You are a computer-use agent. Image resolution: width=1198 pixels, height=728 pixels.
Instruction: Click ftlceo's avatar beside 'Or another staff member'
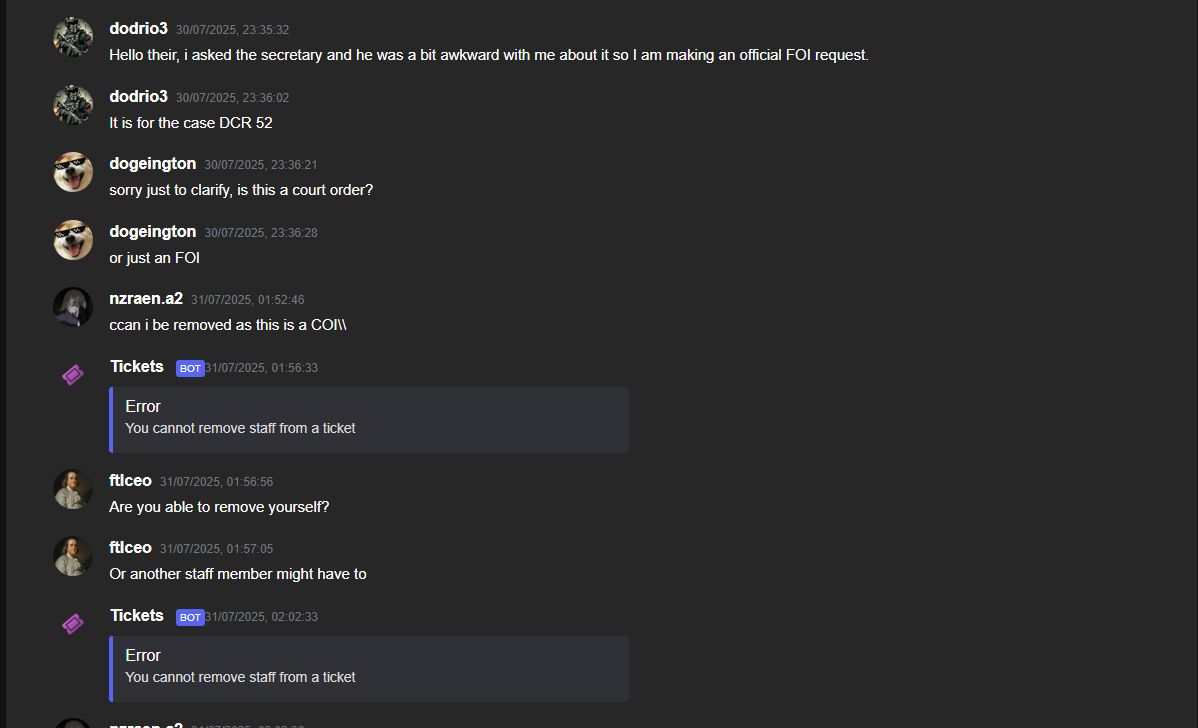[x=73, y=556]
